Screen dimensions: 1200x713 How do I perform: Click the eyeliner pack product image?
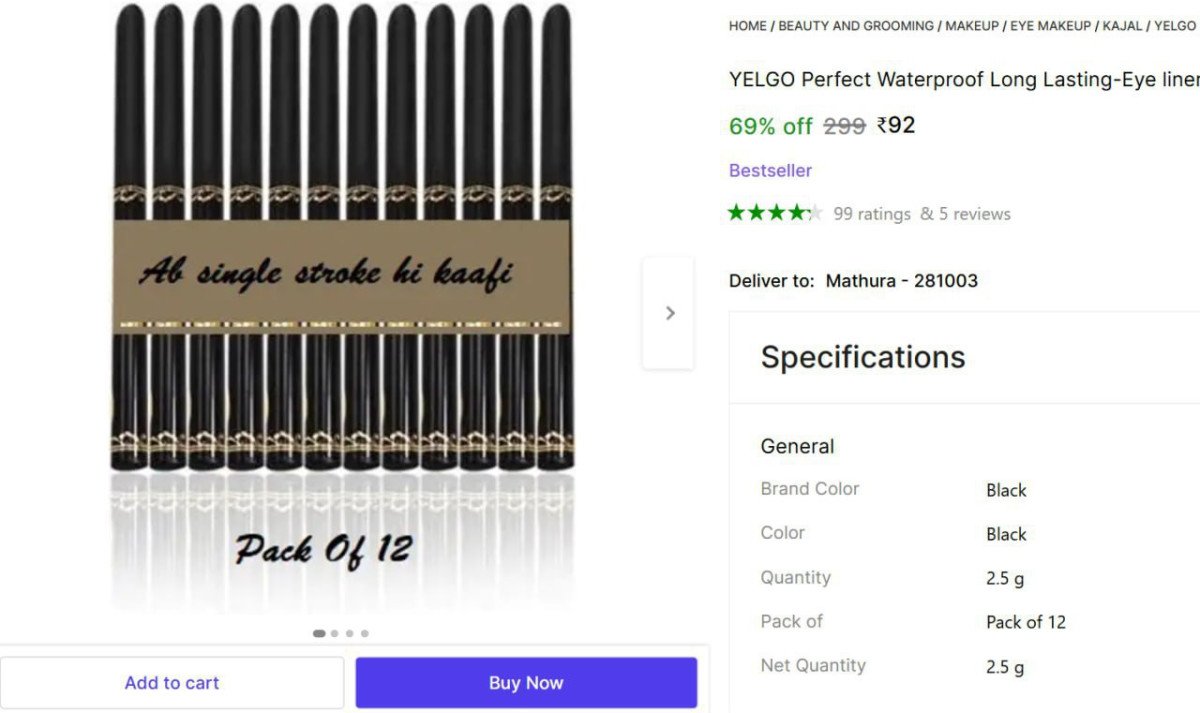(341, 300)
